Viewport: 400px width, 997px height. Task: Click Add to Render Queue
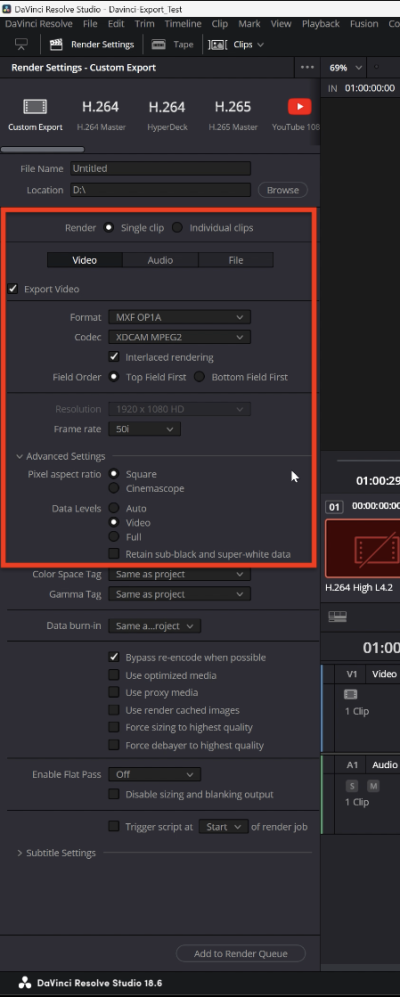(x=240, y=953)
